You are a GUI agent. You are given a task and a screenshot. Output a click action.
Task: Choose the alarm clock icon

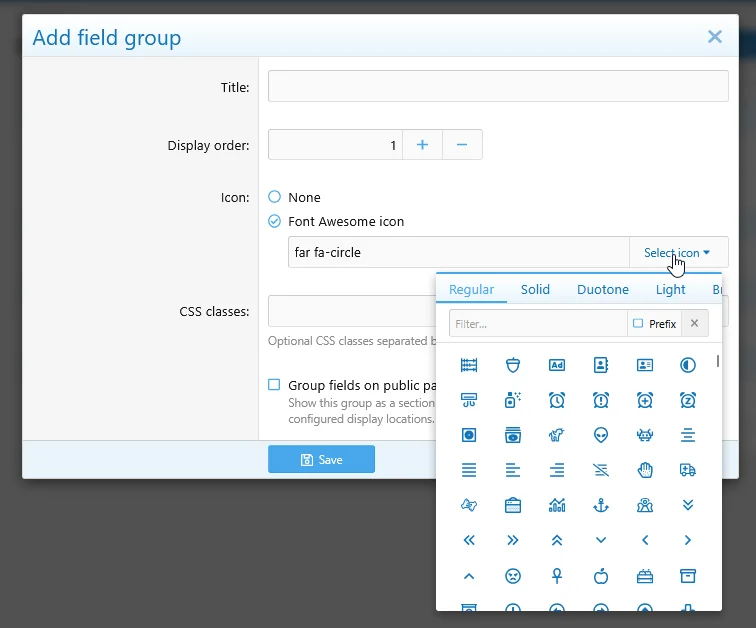tap(557, 401)
